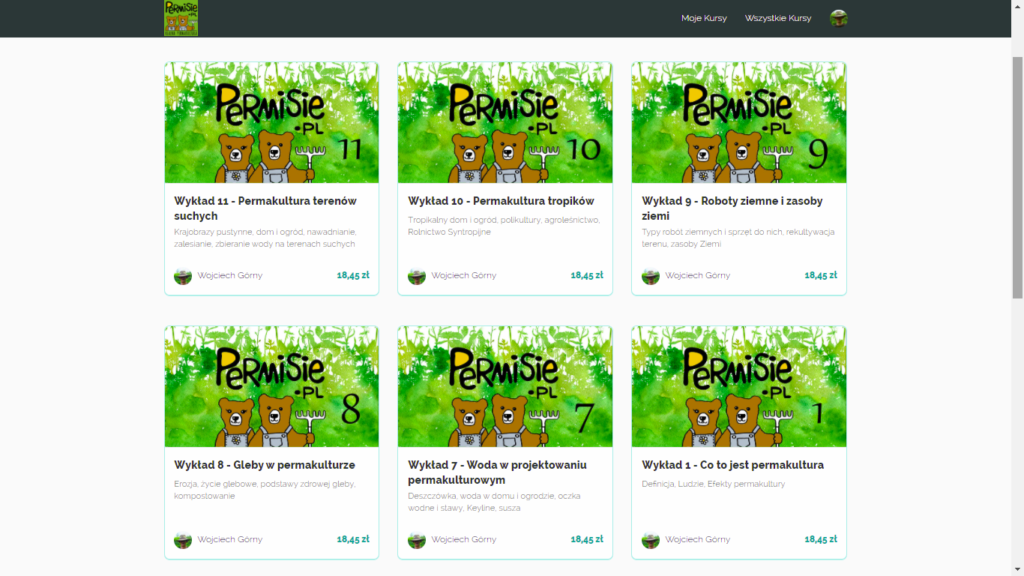This screenshot has width=1024, height=576.
Task: Click the scrollbar down arrow
Action: (1017, 570)
